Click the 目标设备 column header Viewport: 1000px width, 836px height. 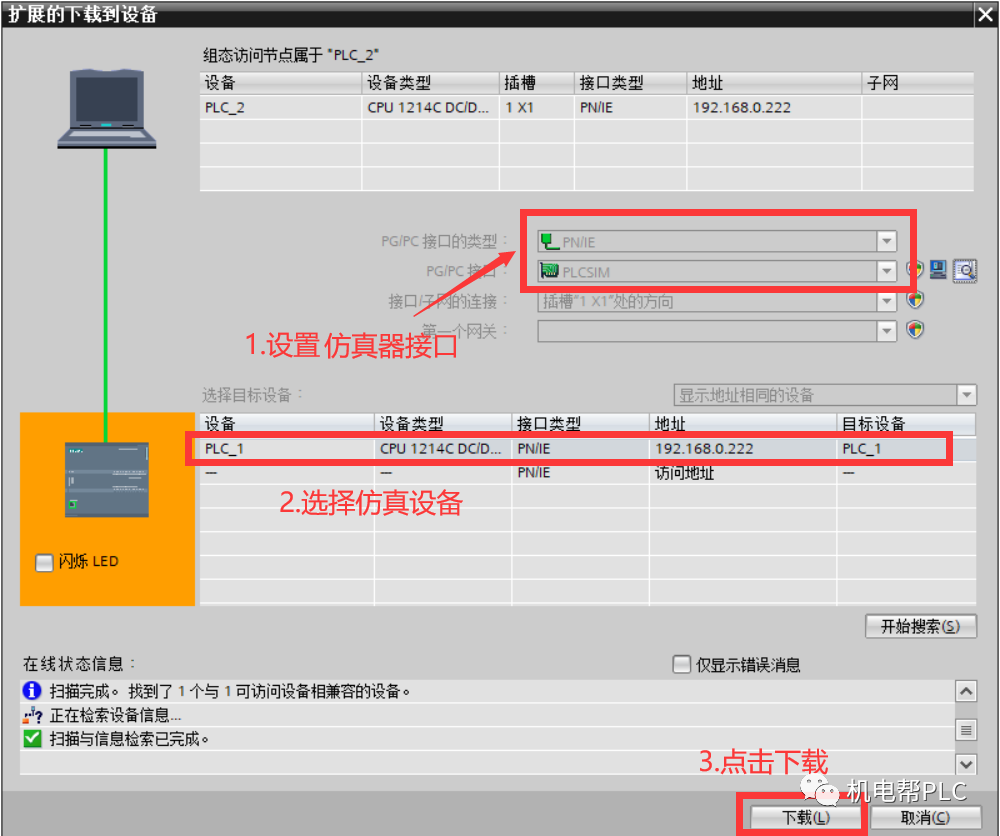point(906,424)
